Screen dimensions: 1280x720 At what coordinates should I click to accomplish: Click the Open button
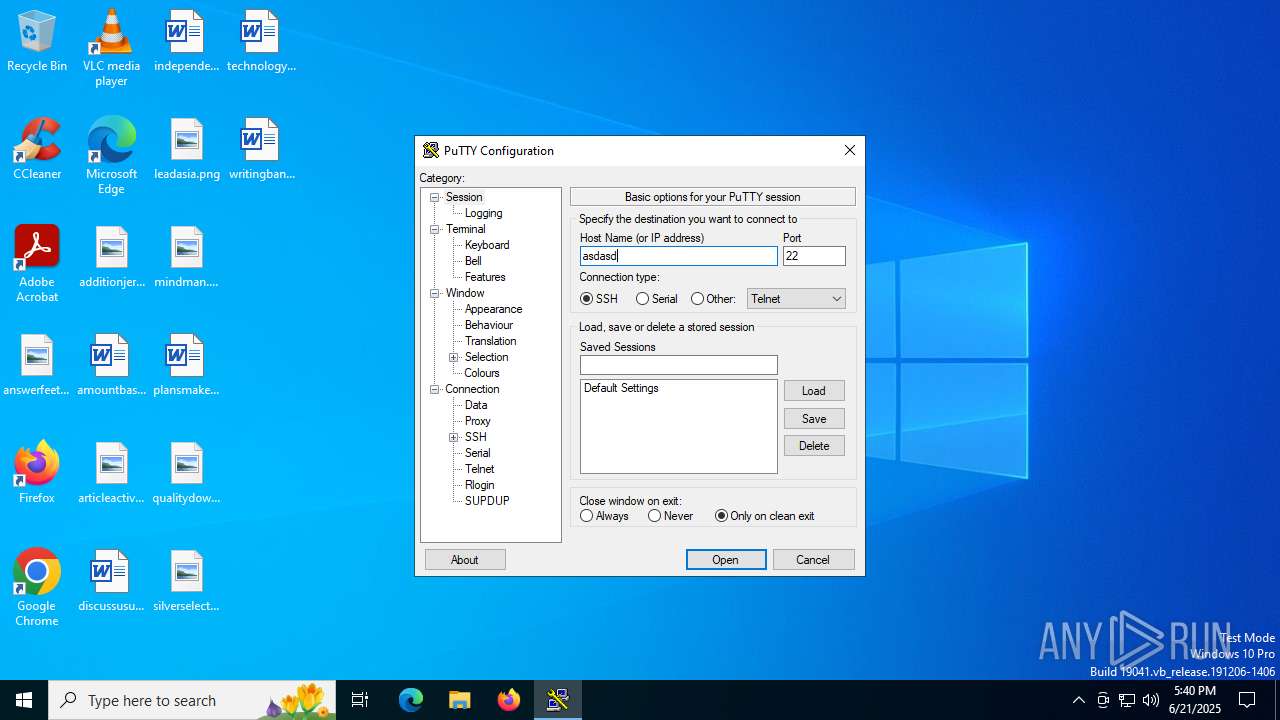[726, 560]
